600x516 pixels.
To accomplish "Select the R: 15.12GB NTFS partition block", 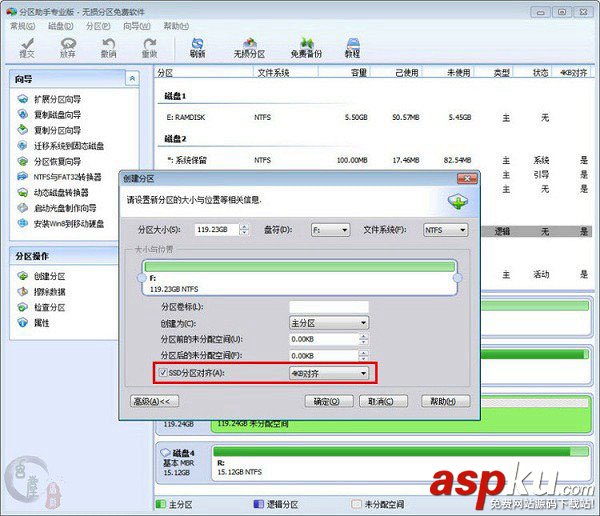I will (401, 461).
